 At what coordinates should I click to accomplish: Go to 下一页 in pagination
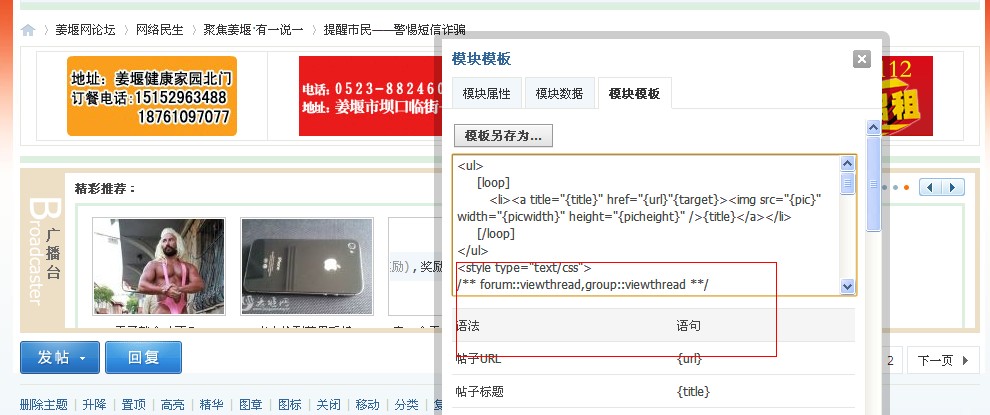(943, 361)
